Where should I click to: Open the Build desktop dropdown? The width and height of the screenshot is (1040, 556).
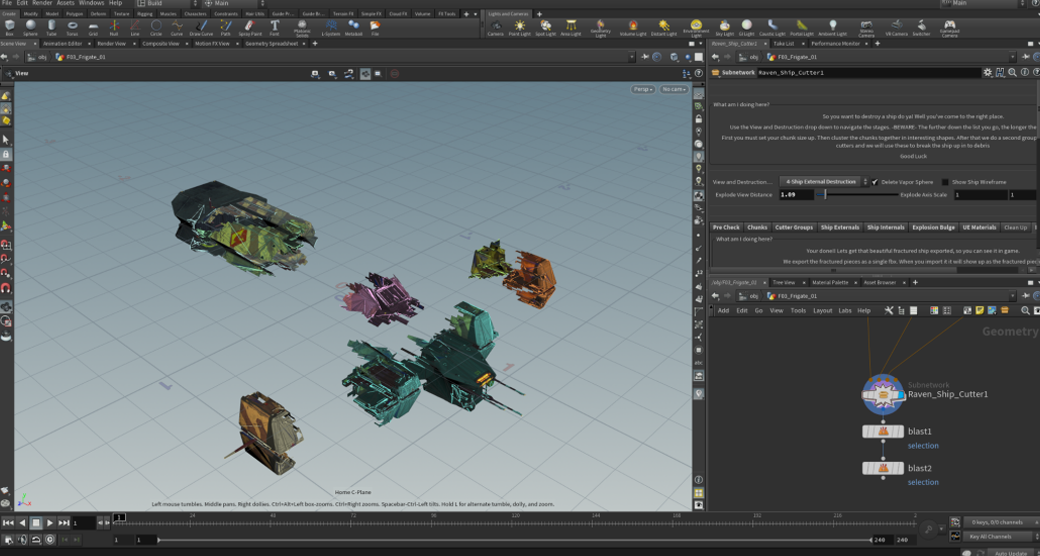point(167,3)
